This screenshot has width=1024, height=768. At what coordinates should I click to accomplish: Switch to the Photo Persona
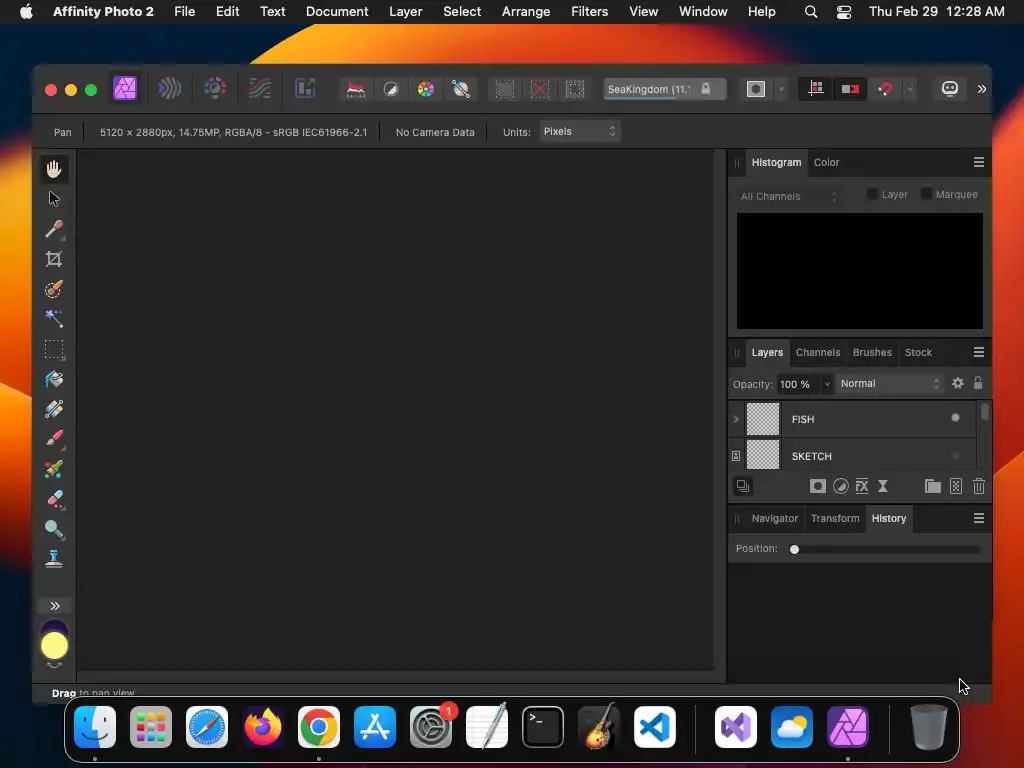125,88
